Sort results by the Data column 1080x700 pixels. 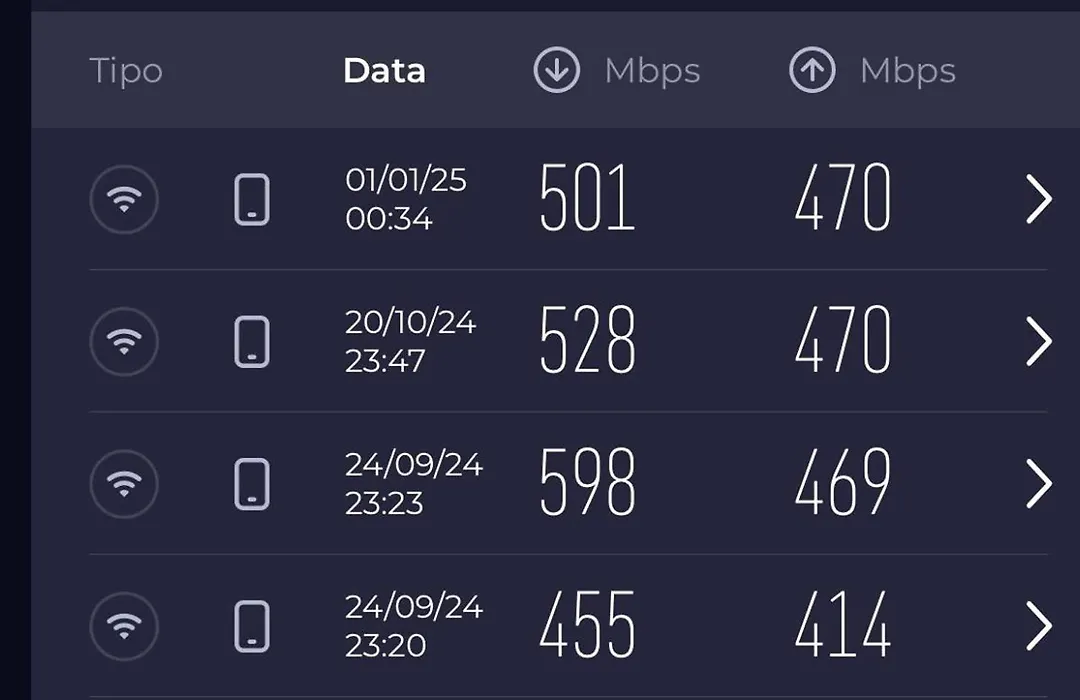[384, 70]
